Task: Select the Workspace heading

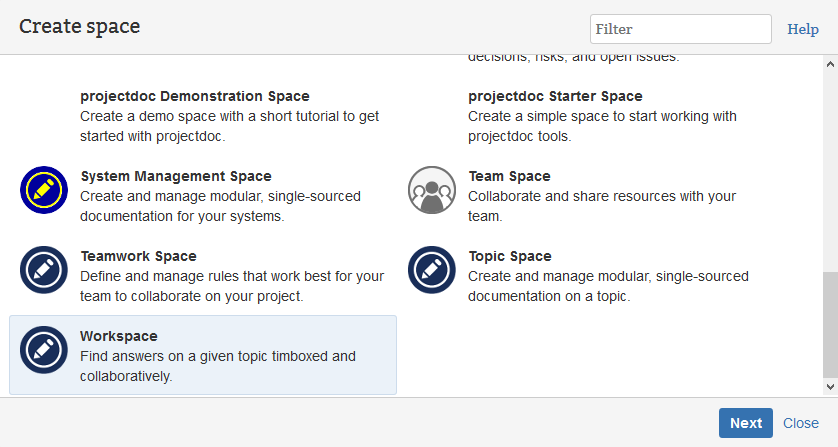Action: coord(118,336)
